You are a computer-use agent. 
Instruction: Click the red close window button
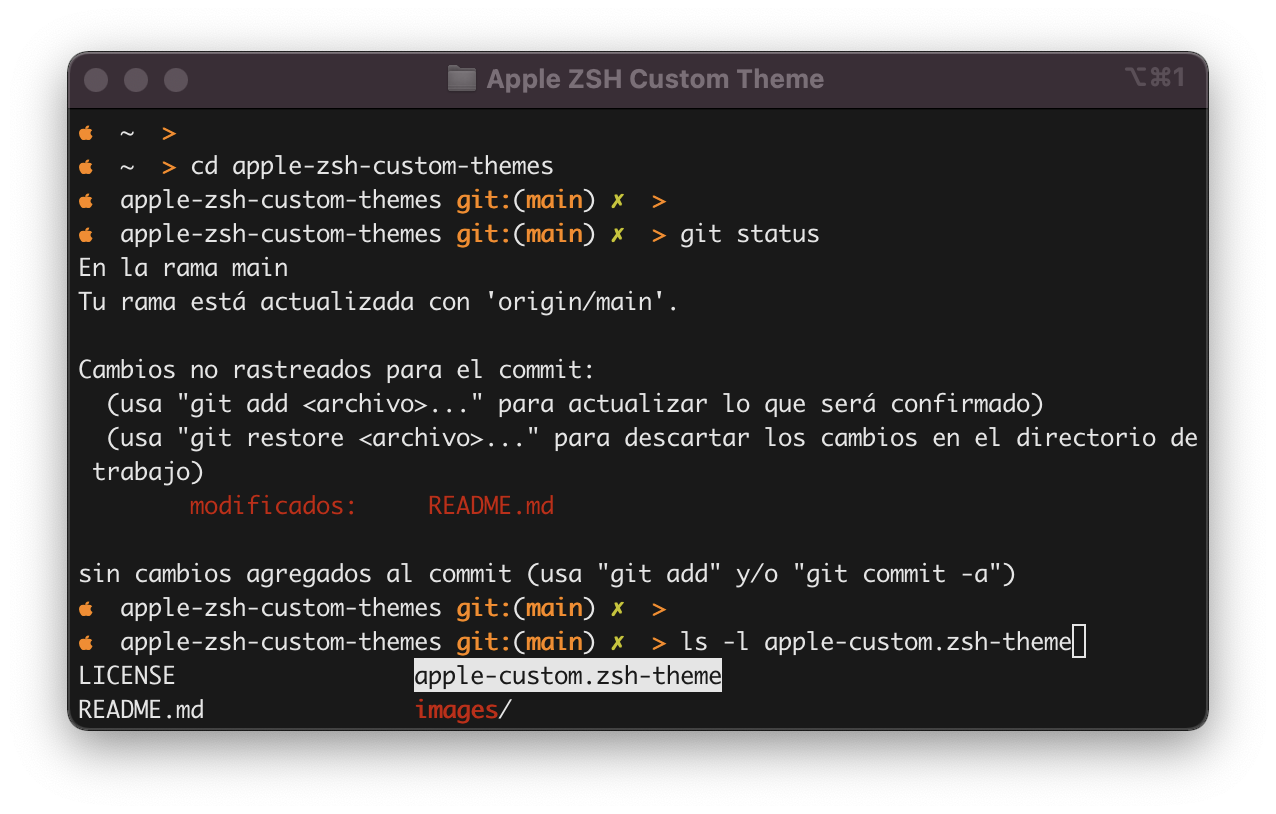point(96,80)
